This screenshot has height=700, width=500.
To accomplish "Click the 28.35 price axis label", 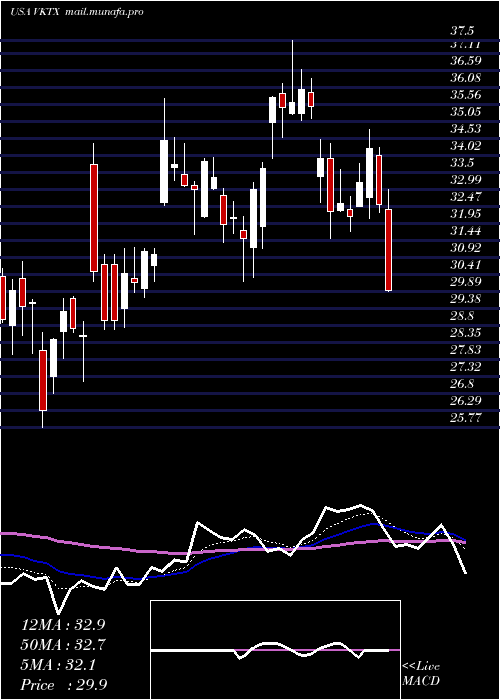I will [466, 333].
